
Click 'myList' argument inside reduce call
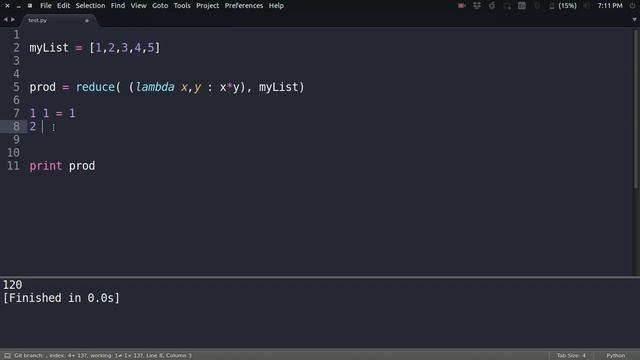coord(278,87)
